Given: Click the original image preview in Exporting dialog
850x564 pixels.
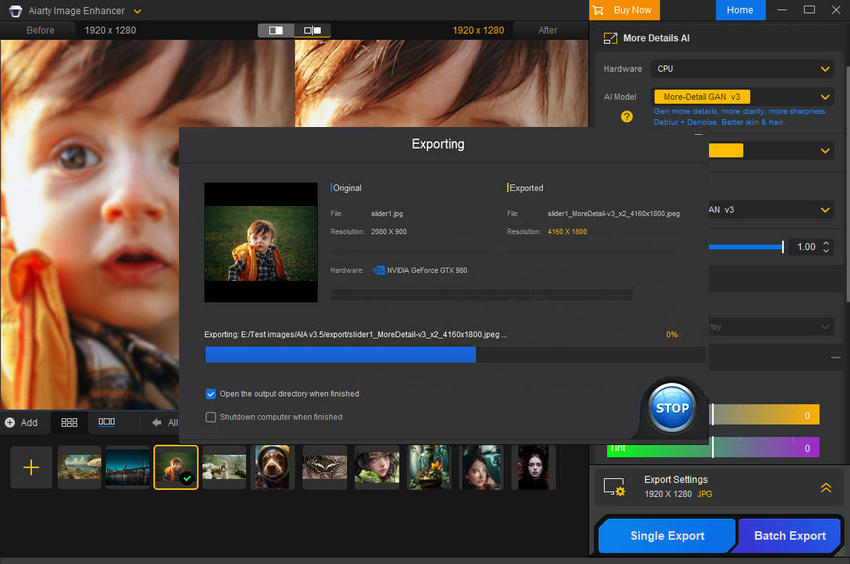Looking at the screenshot, I should (261, 242).
